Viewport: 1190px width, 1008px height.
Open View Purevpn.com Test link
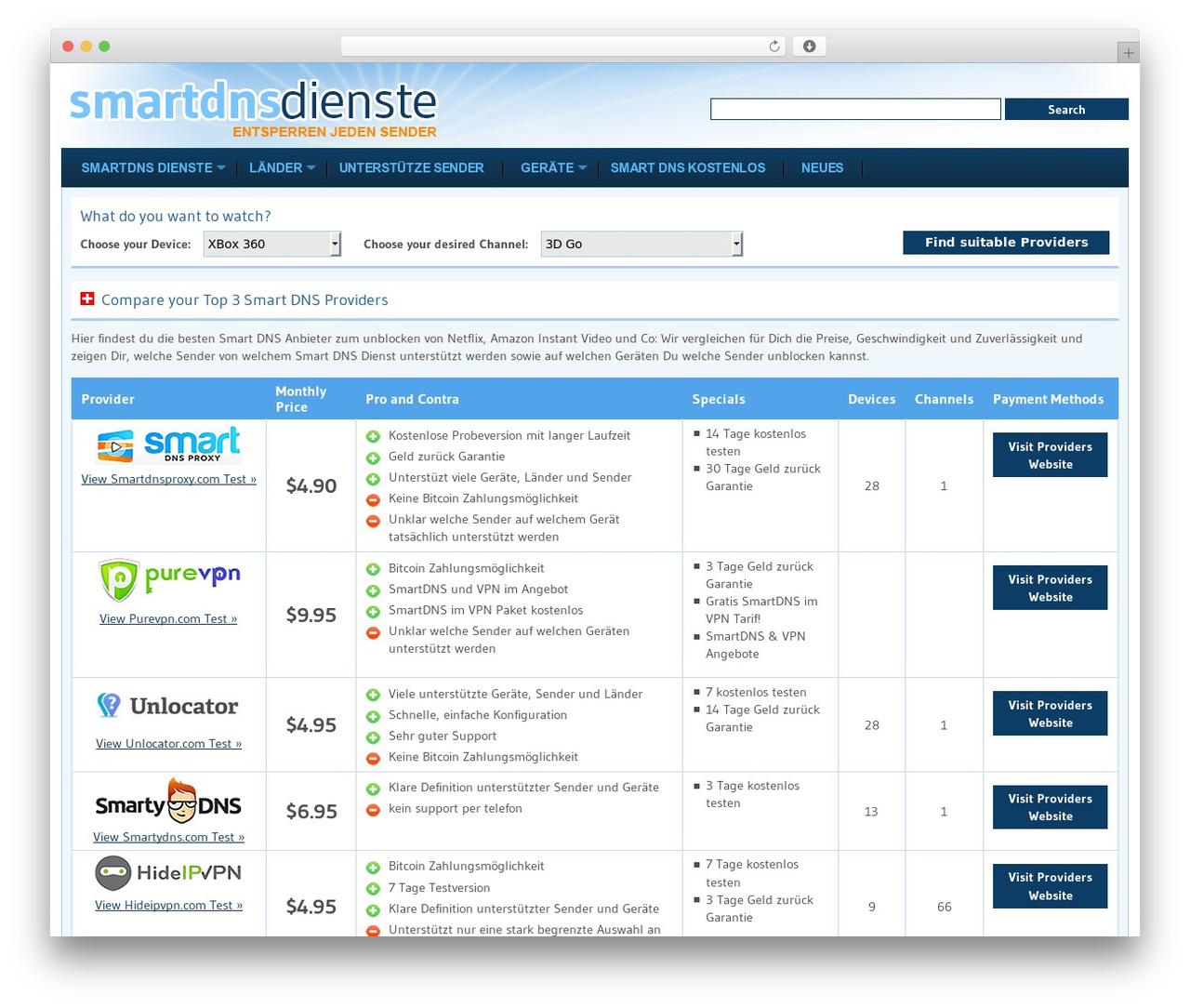168,619
